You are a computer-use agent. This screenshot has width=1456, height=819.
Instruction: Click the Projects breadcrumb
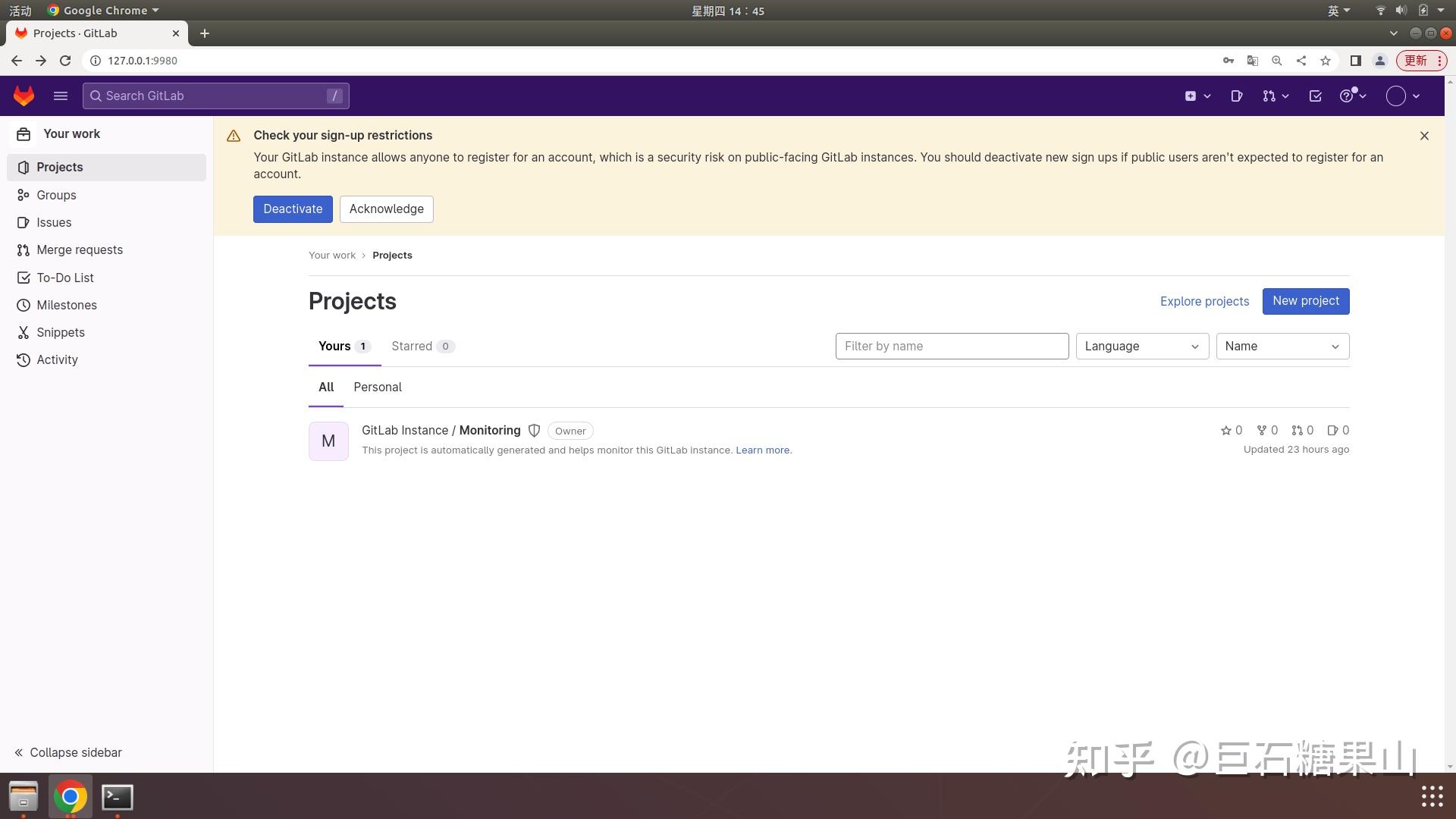(392, 256)
